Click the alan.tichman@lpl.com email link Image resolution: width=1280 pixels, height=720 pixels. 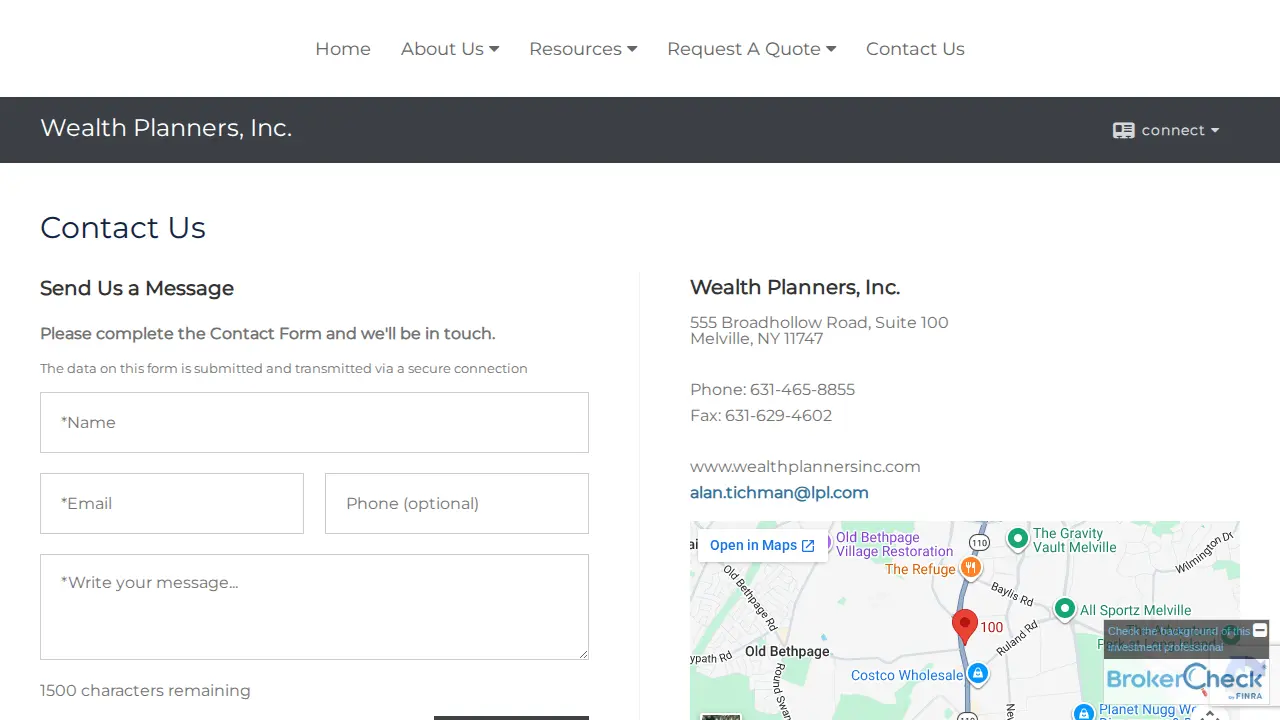point(779,492)
